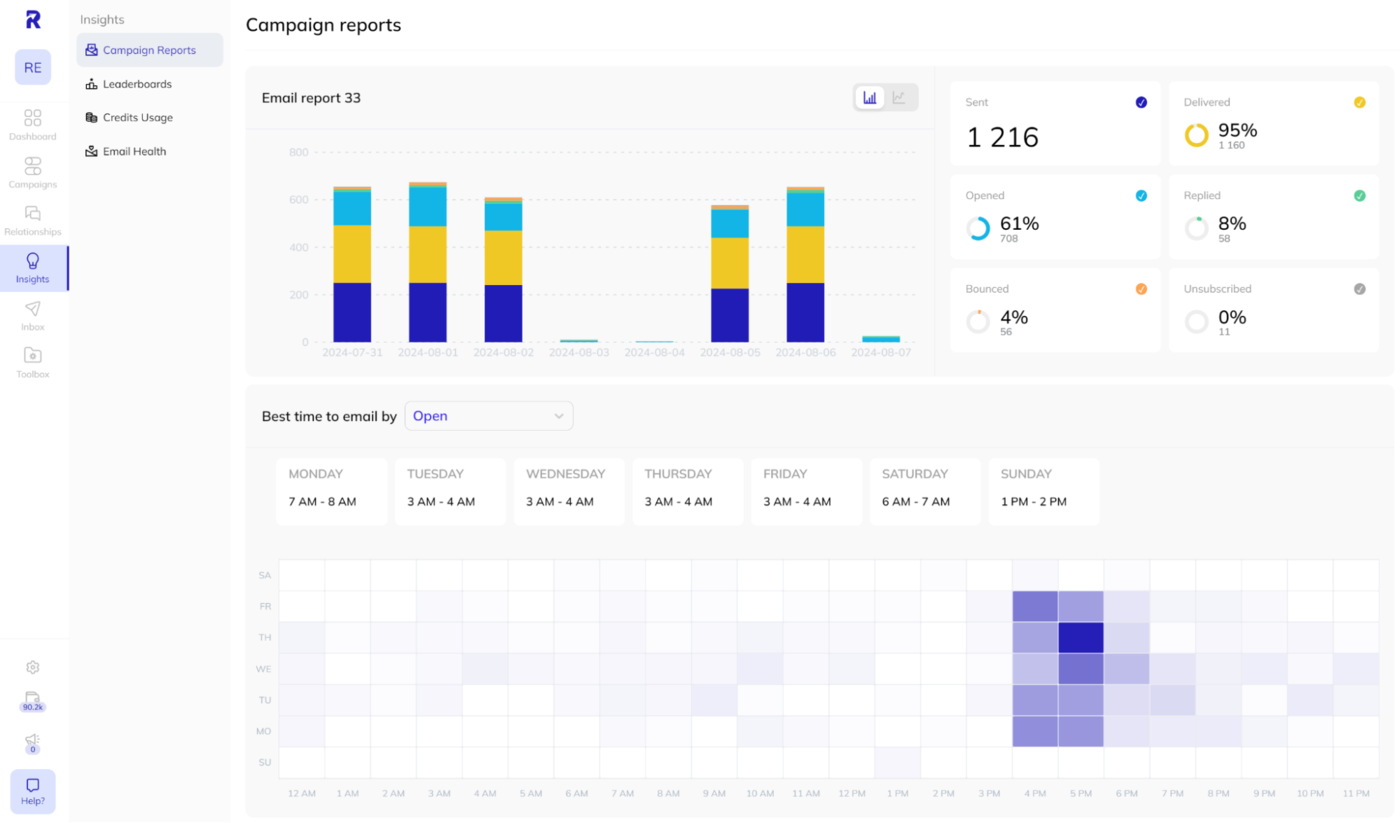Go to Campaigns in the sidebar
This screenshot has width=1400, height=823.
[33, 173]
